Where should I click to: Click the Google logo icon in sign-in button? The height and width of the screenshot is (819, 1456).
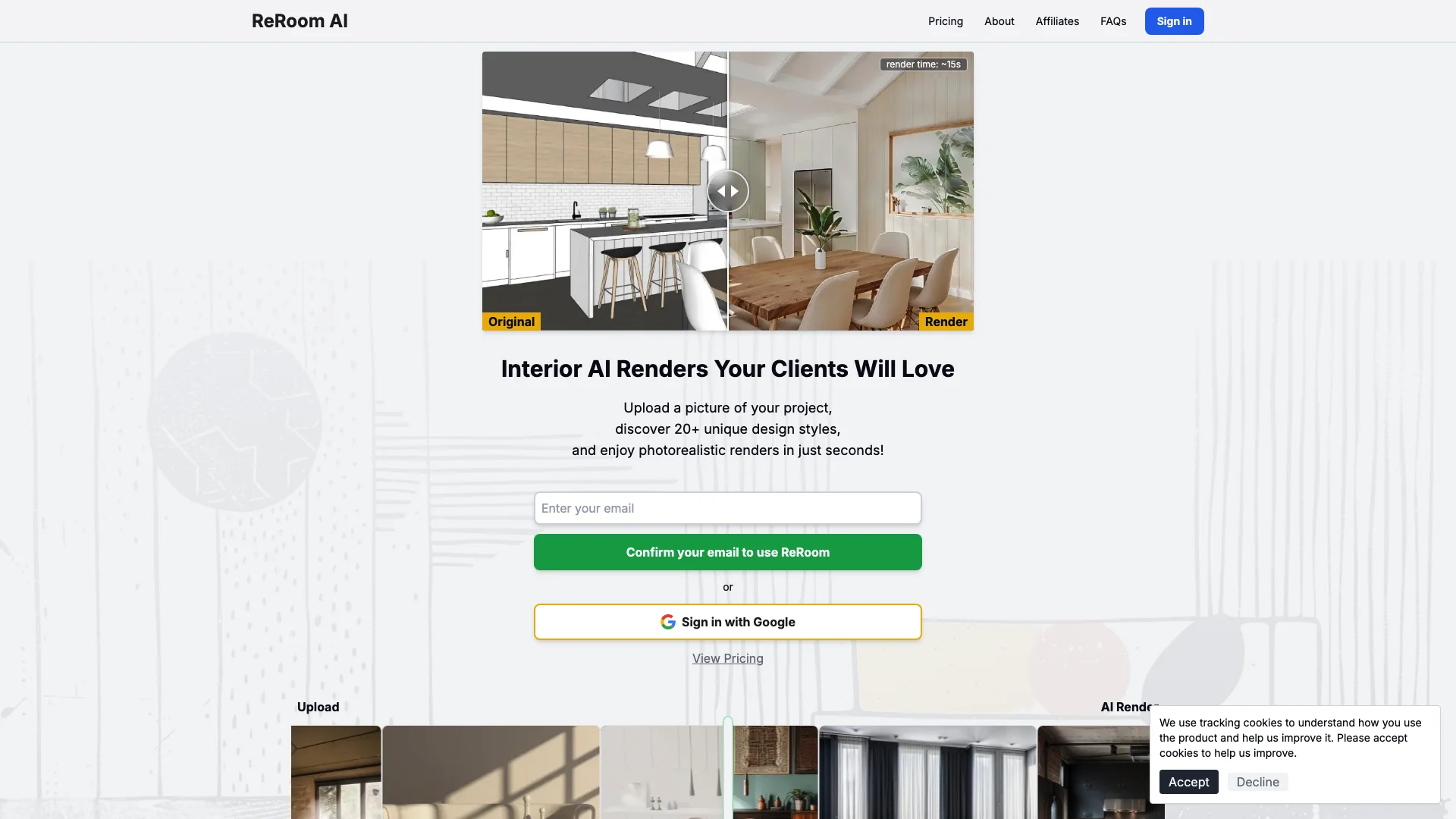[668, 621]
